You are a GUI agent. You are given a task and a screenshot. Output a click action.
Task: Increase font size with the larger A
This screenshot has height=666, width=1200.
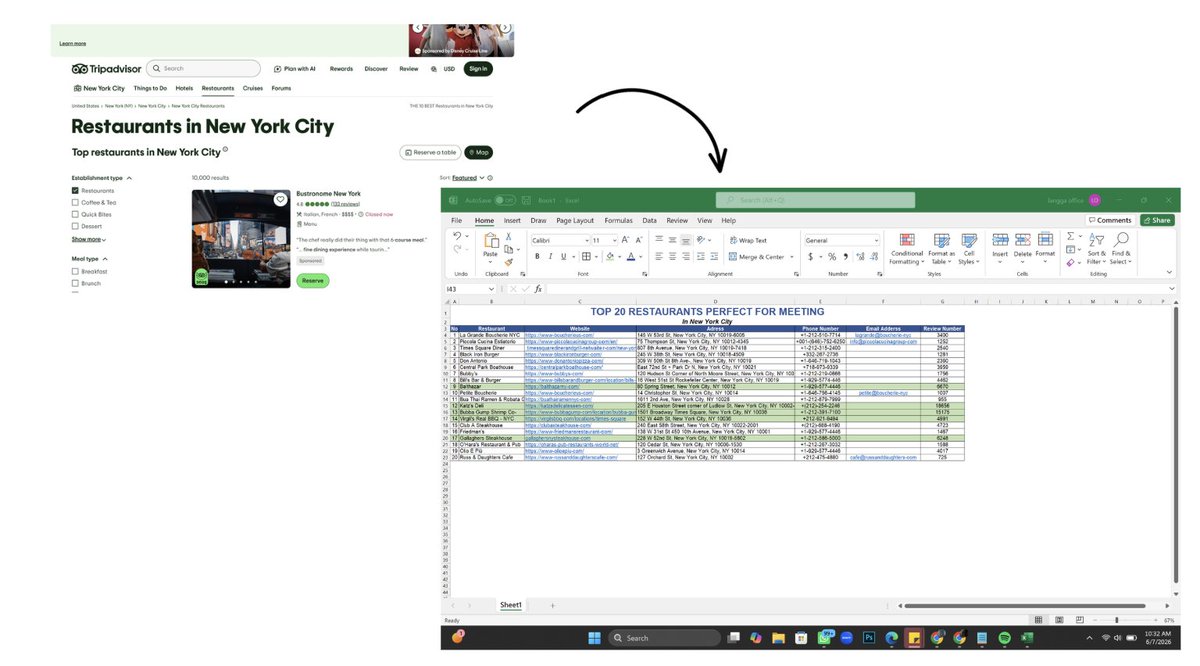625,240
